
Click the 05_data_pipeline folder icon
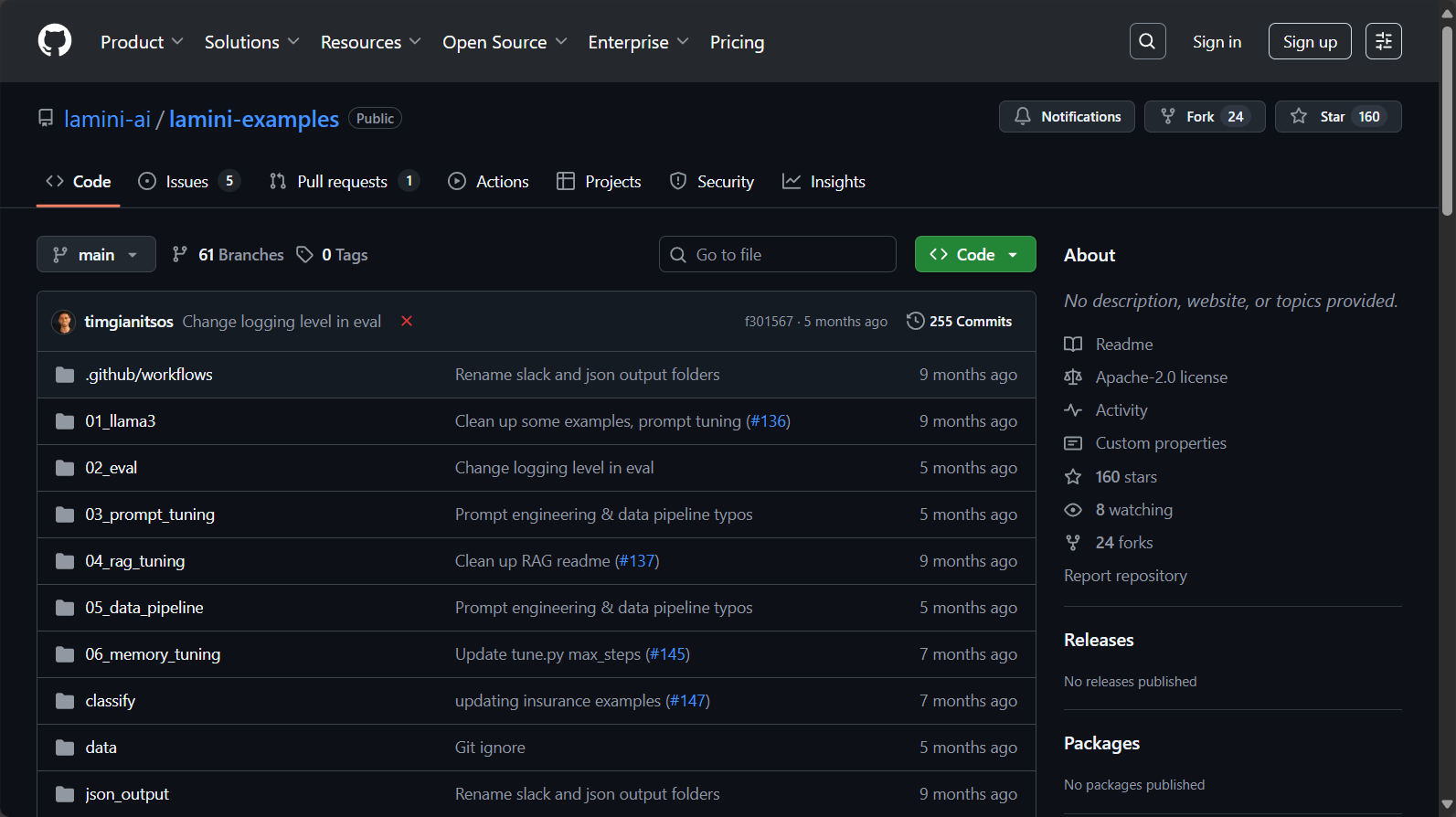[x=65, y=608]
